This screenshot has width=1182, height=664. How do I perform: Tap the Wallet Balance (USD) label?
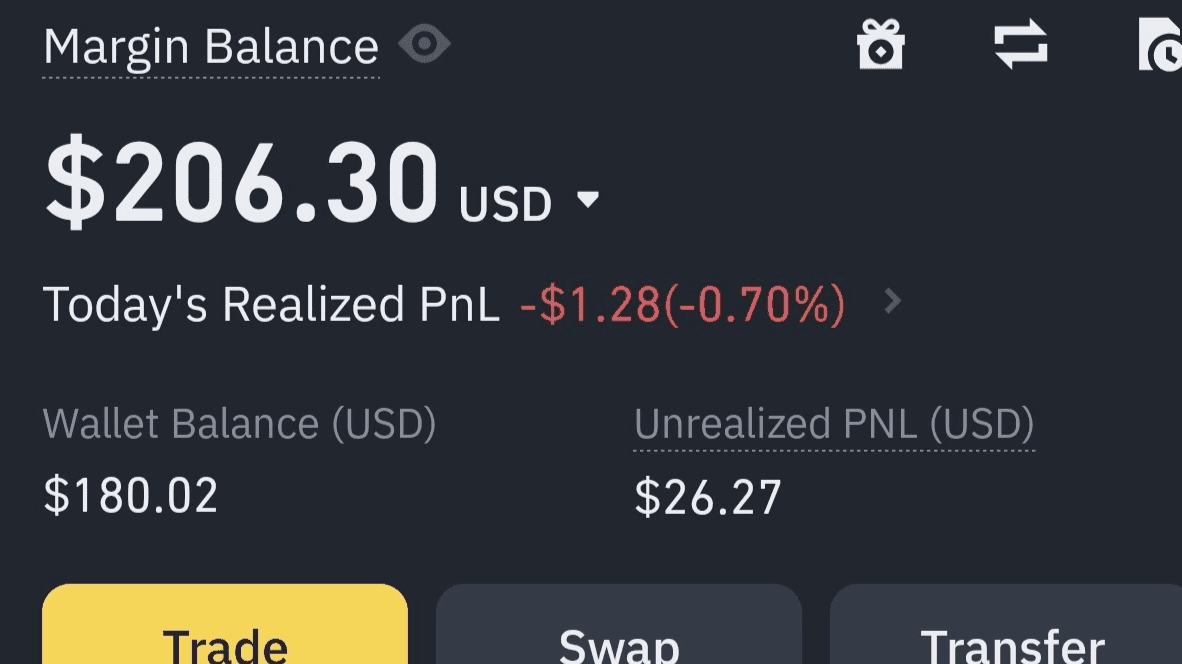239,424
